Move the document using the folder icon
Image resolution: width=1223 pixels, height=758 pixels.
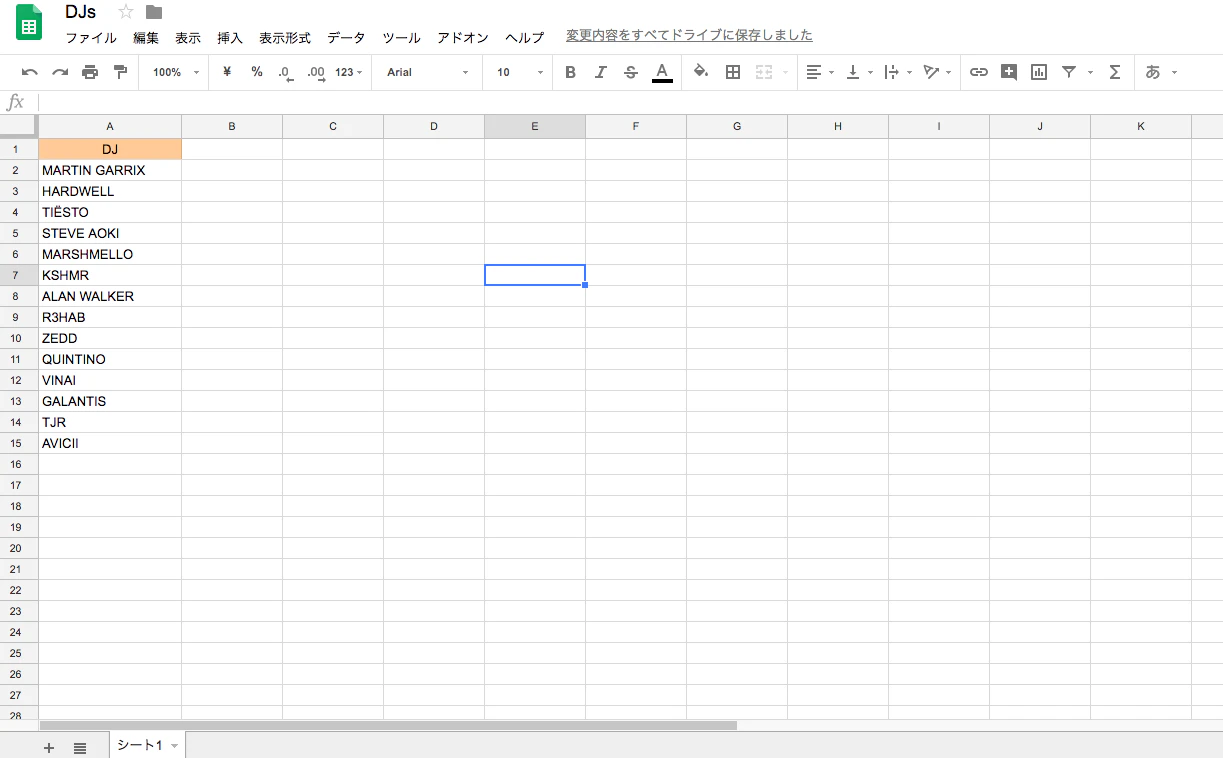tap(154, 12)
